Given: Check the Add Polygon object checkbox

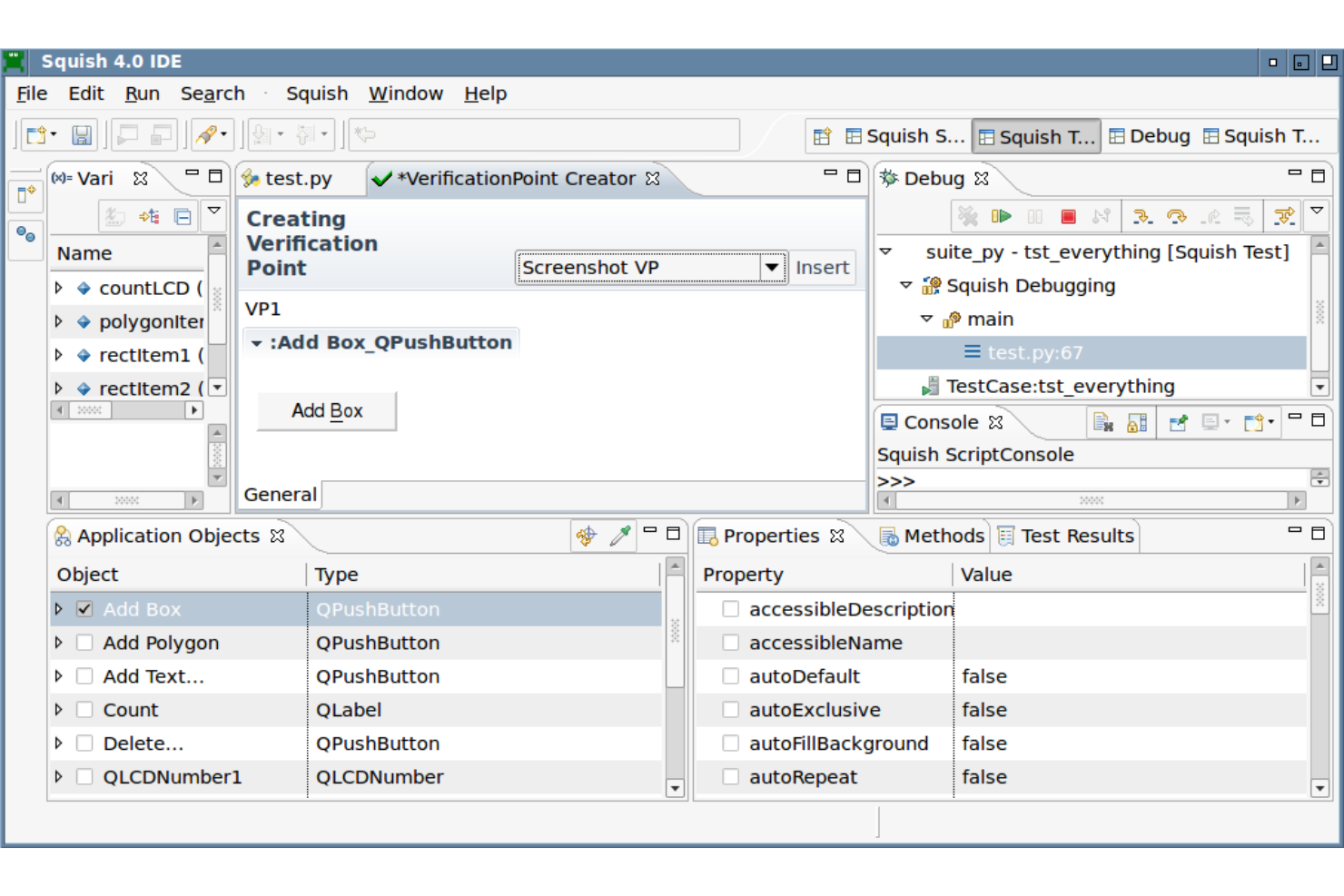Looking at the screenshot, I should 84,642.
